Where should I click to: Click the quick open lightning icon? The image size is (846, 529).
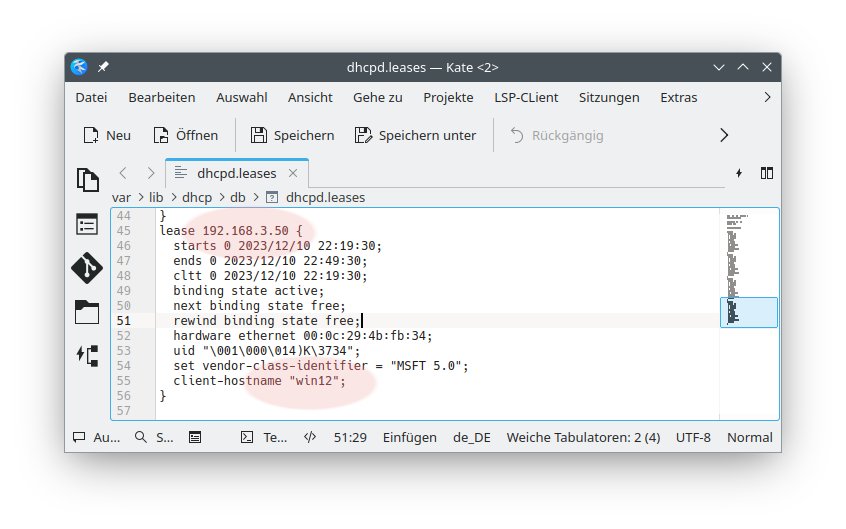(x=739, y=173)
